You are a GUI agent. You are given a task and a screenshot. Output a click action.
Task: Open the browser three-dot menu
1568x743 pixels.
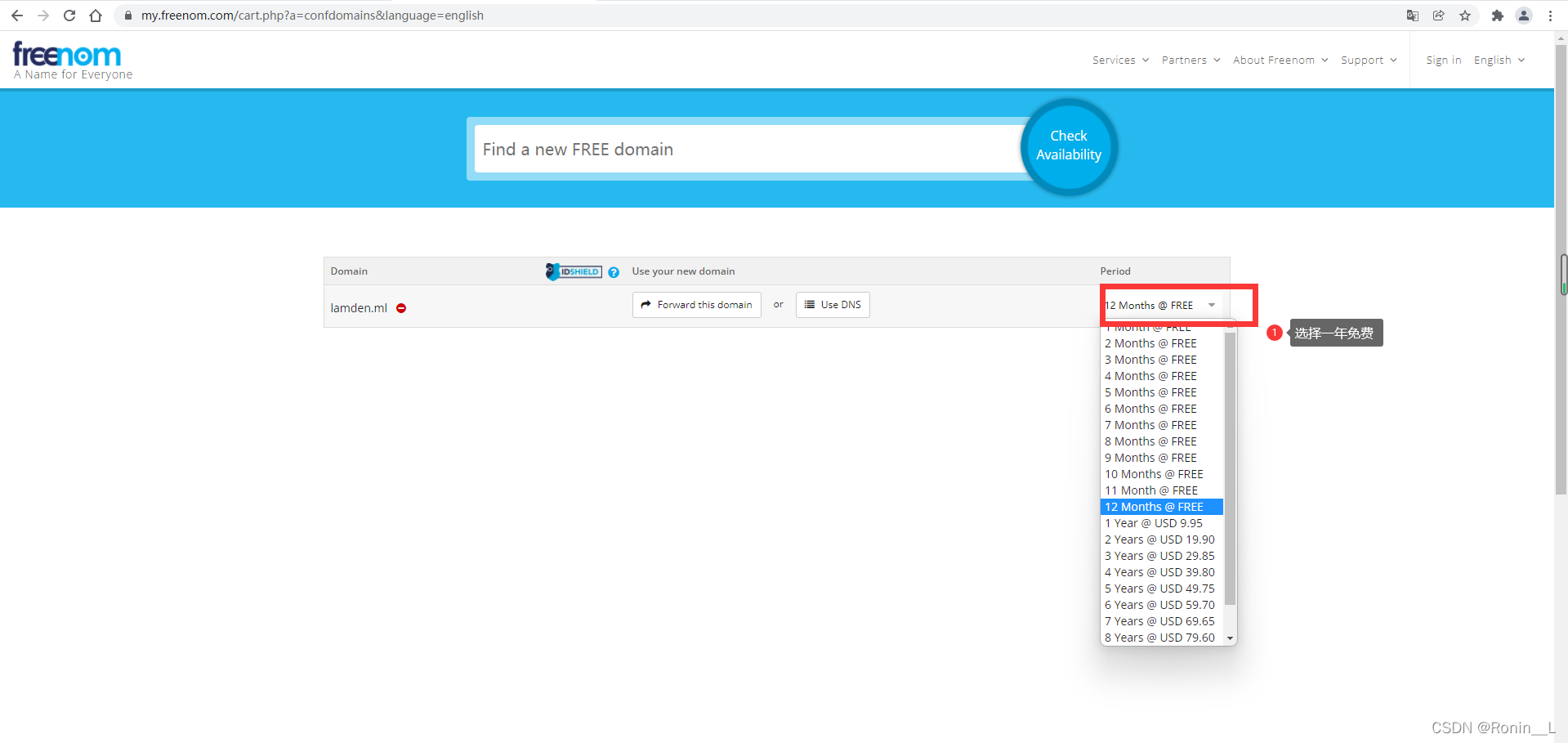pyautogui.click(x=1550, y=16)
